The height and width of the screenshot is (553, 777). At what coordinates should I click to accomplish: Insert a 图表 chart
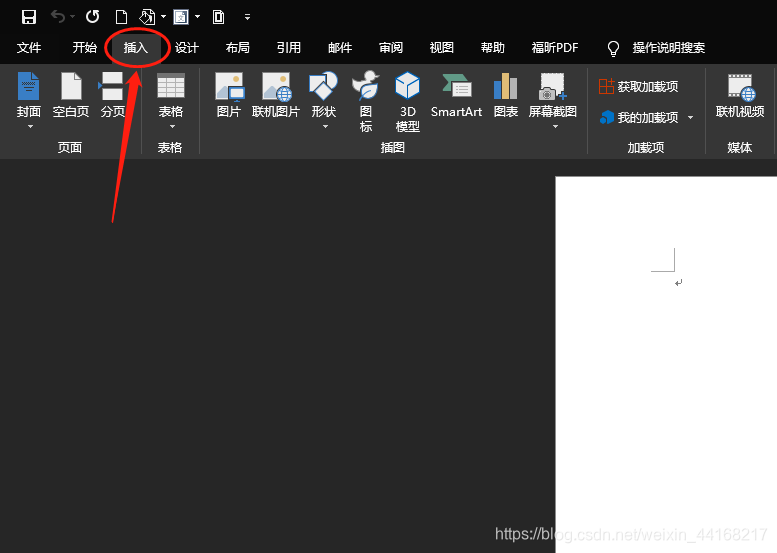point(505,94)
